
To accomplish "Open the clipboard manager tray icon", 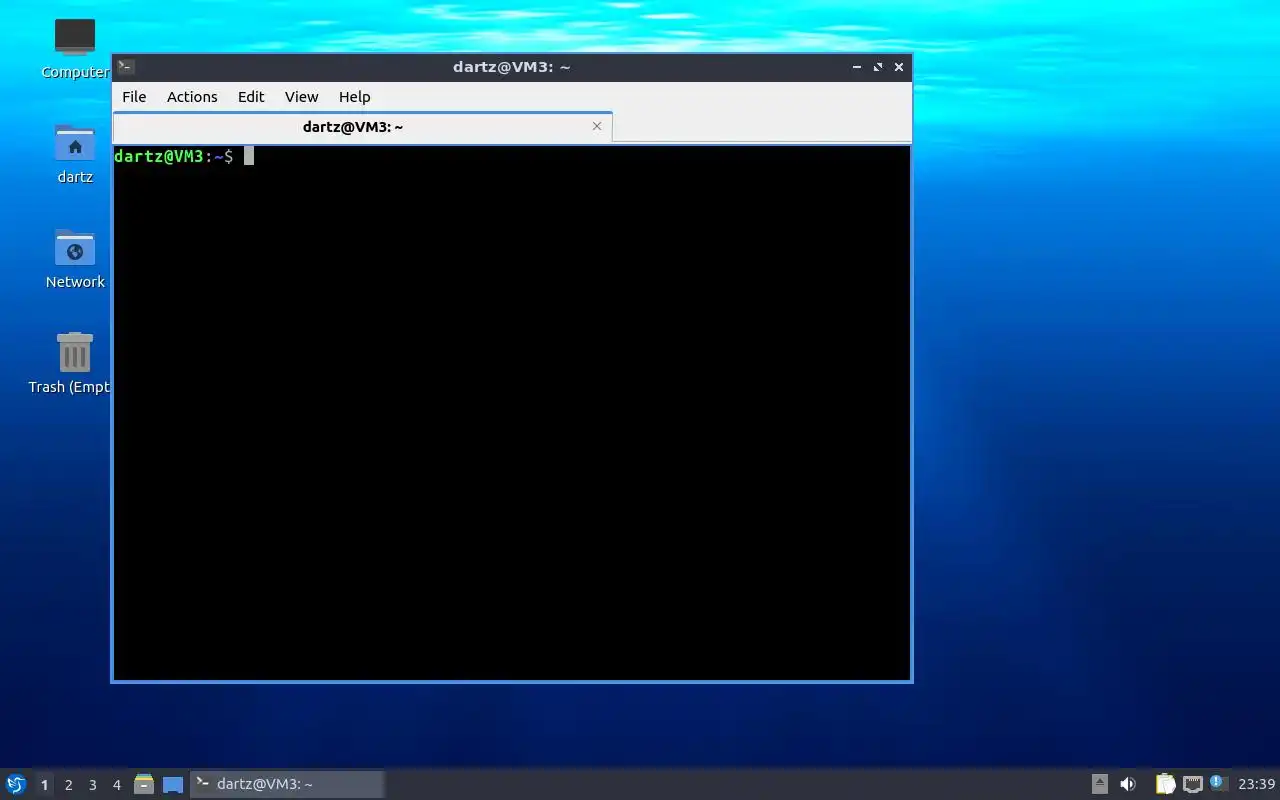I will click(x=1165, y=784).
